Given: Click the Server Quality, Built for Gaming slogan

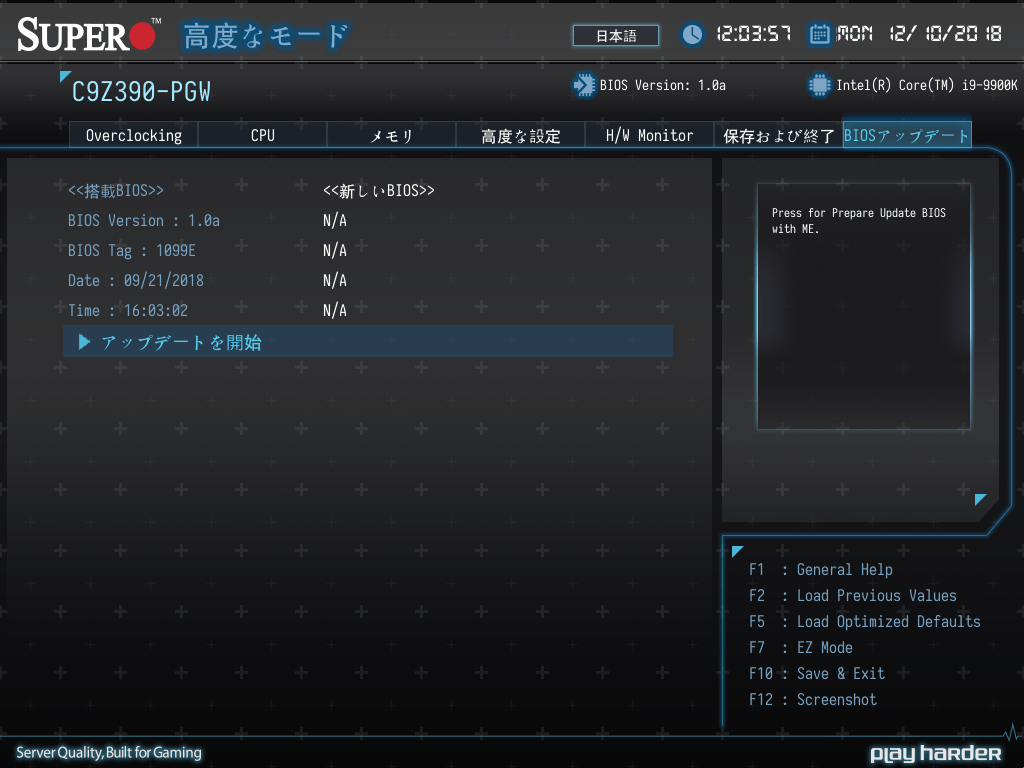Looking at the screenshot, I should (x=109, y=753).
